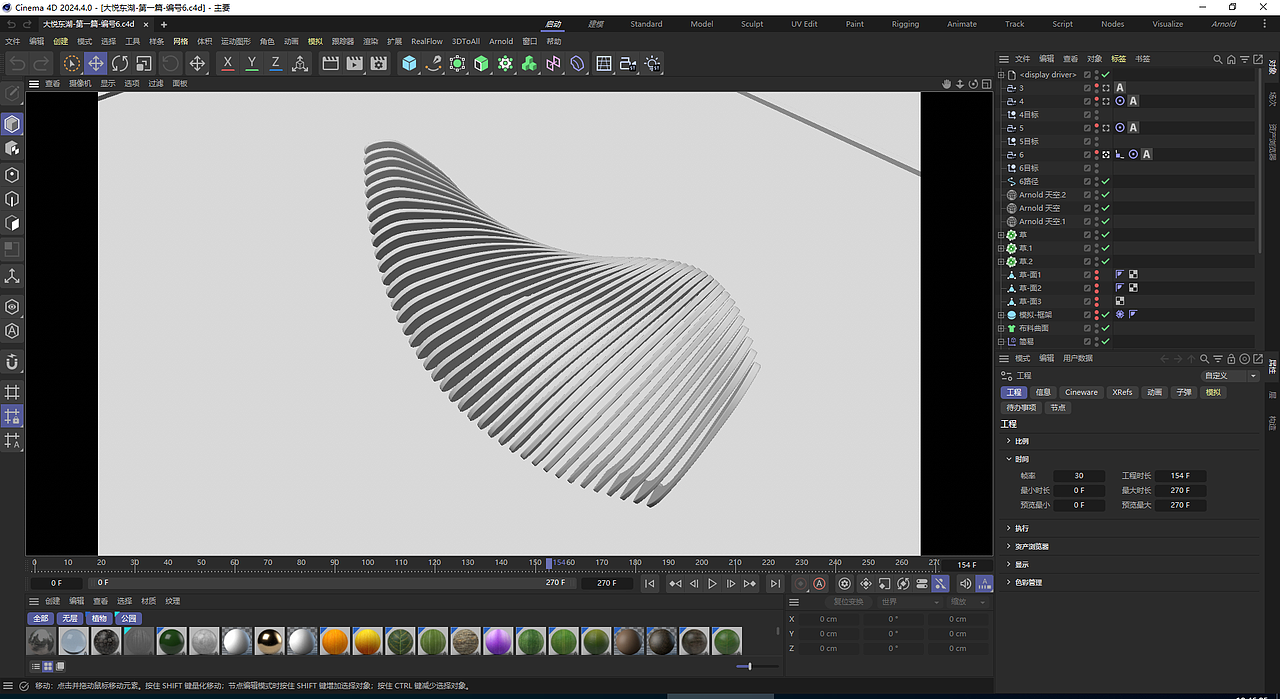The height and width of the screenshot is (699, 1280).
Task: Open the pink deformer icon
Action: [x=553, y=63]
